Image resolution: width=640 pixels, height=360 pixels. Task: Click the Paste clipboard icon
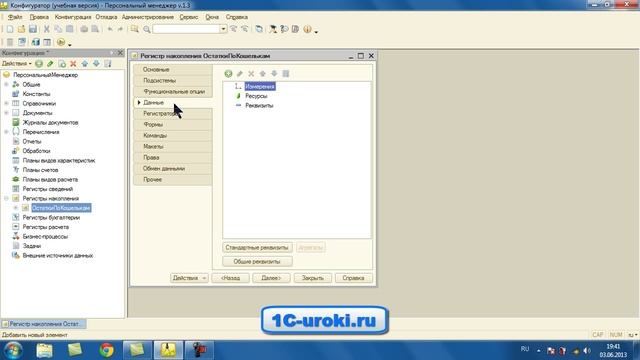tap(69, 29)
